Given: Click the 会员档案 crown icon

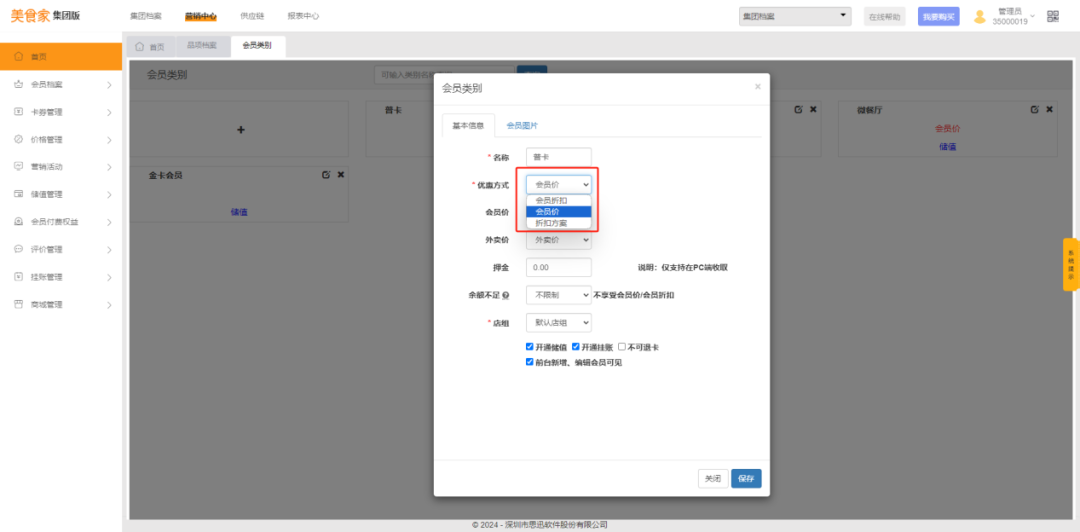Looking at the screenshot, I should pyautogui.click(x=19, y=84).
